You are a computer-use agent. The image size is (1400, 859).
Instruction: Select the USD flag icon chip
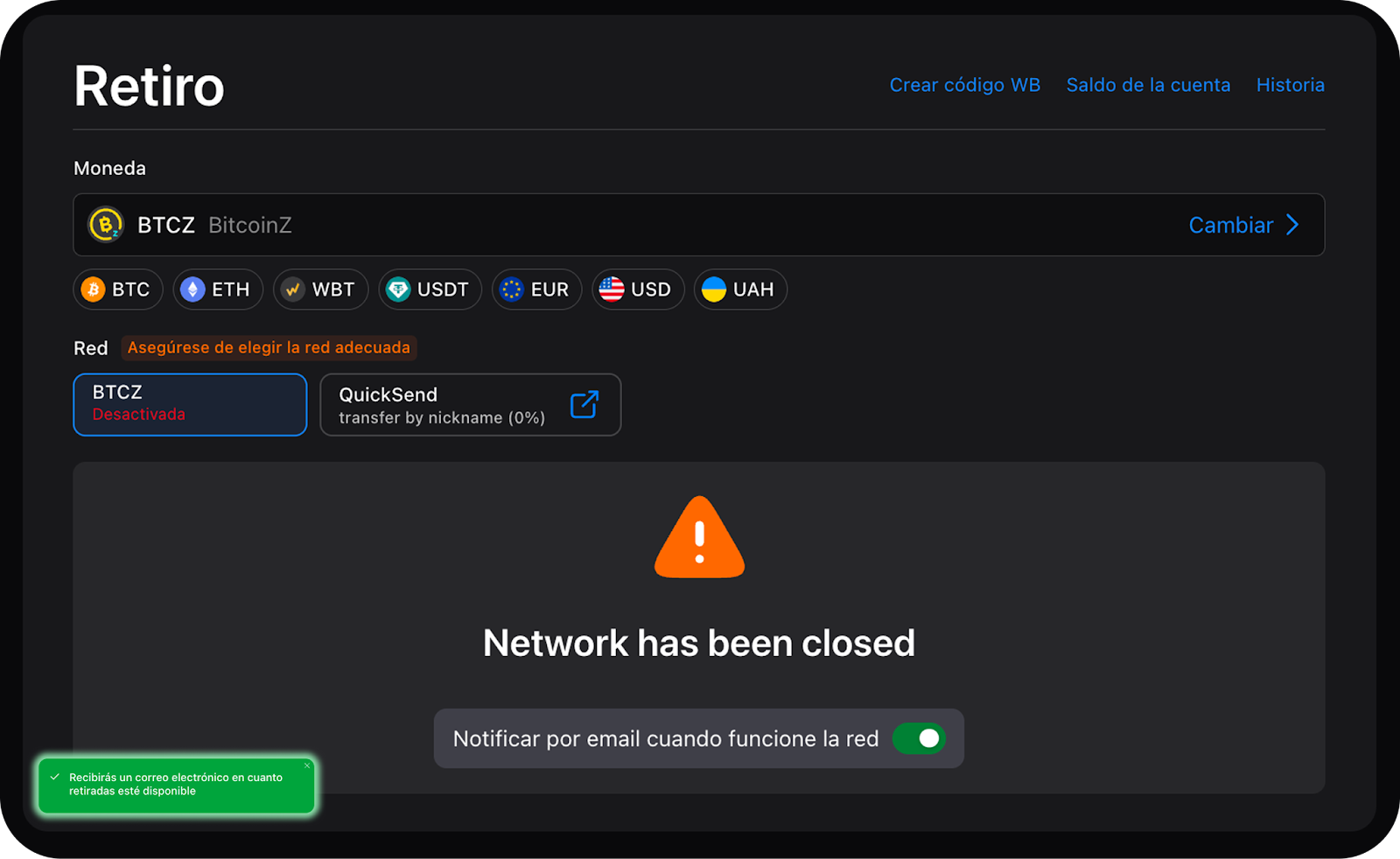tap(638, 290)
